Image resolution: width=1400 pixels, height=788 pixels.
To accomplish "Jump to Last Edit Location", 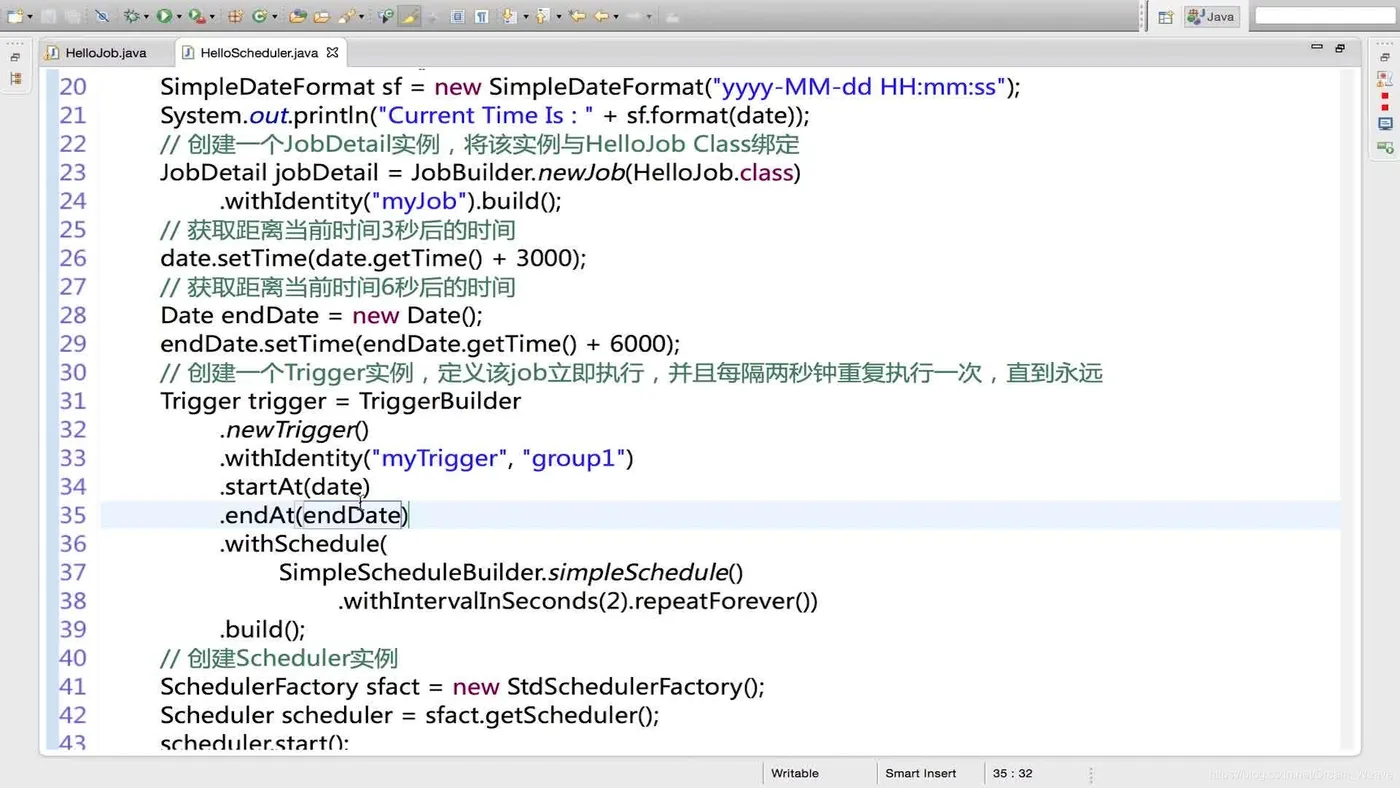I will click(x=577, y=16).
